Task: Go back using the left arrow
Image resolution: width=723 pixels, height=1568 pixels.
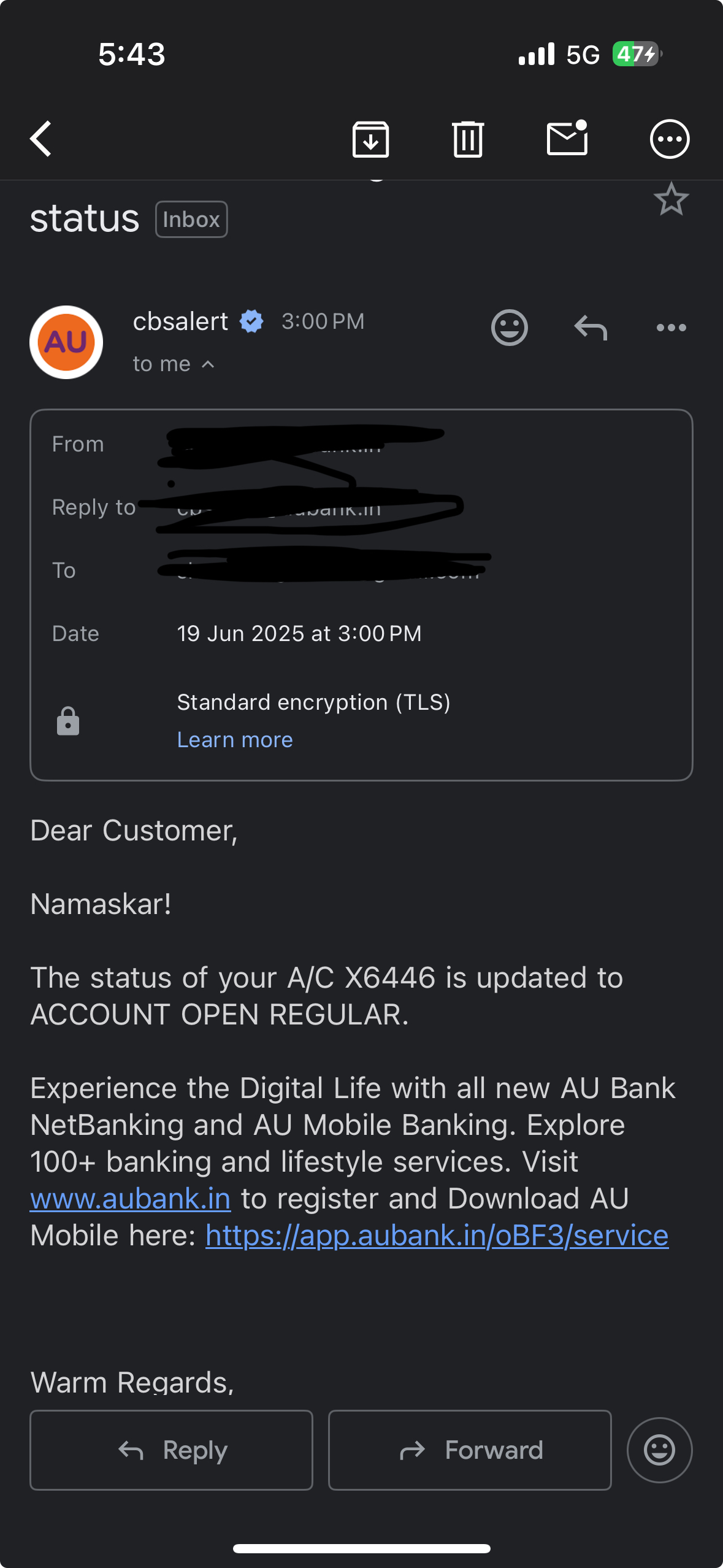Action: [41, 139]
